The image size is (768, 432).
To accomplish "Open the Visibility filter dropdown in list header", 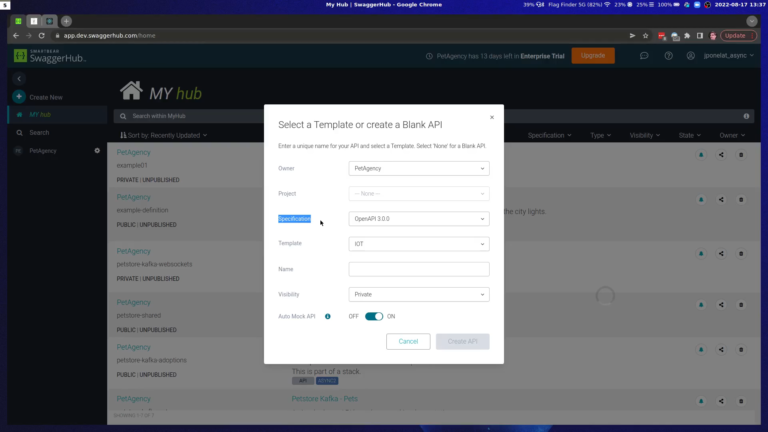I will 645,136.
